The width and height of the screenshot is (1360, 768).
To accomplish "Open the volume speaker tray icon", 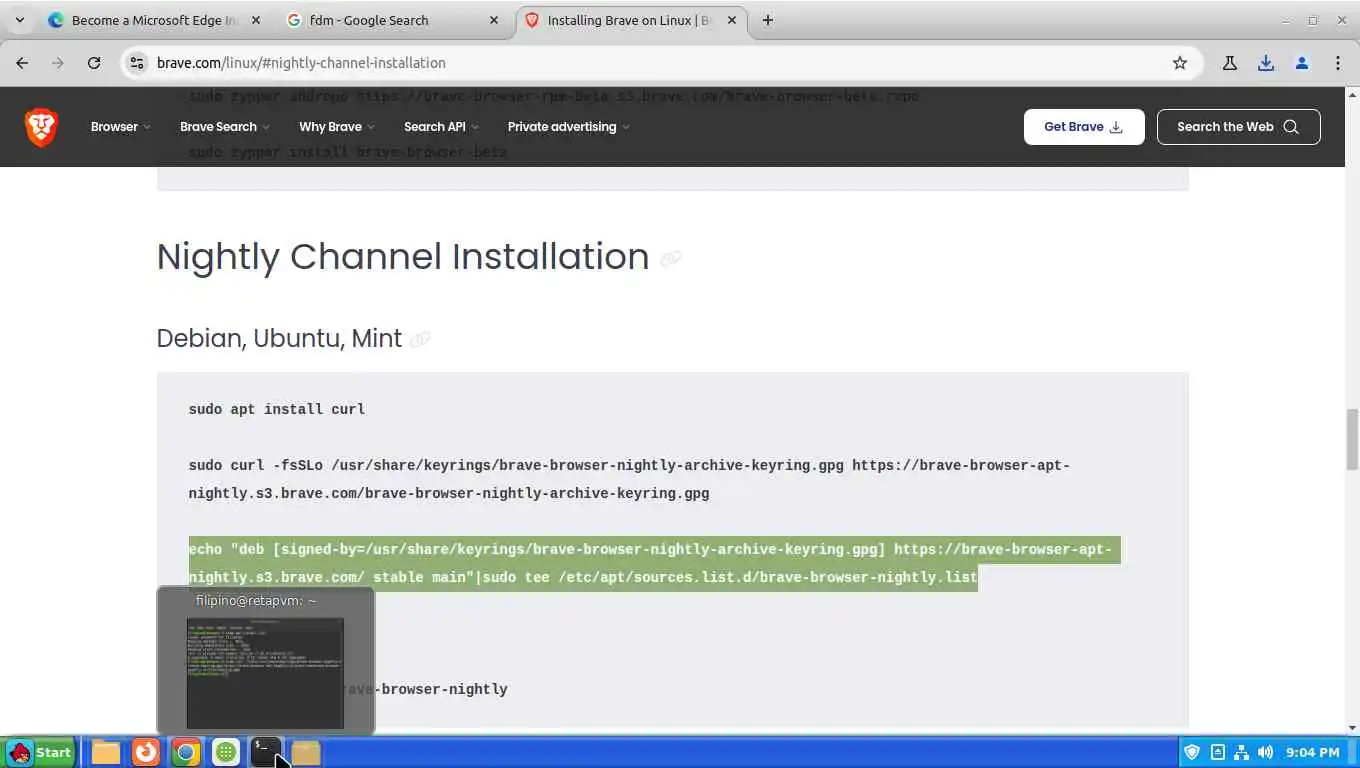I will click(1265, 752).
